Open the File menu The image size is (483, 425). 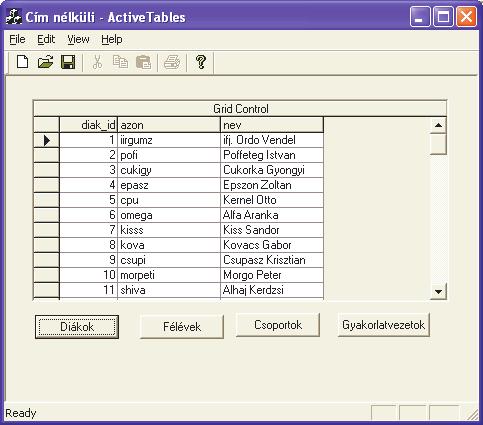(x=17, y=39)
